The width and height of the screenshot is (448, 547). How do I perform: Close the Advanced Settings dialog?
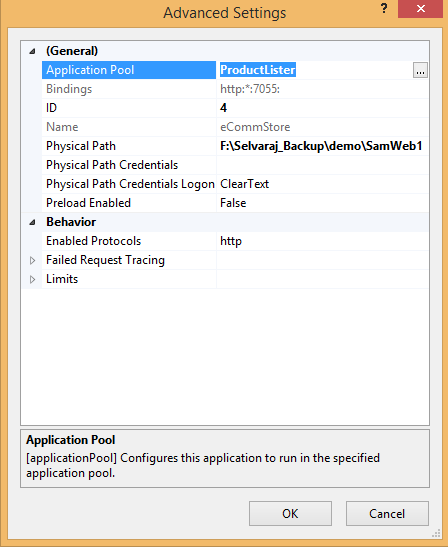coord(420,9)
